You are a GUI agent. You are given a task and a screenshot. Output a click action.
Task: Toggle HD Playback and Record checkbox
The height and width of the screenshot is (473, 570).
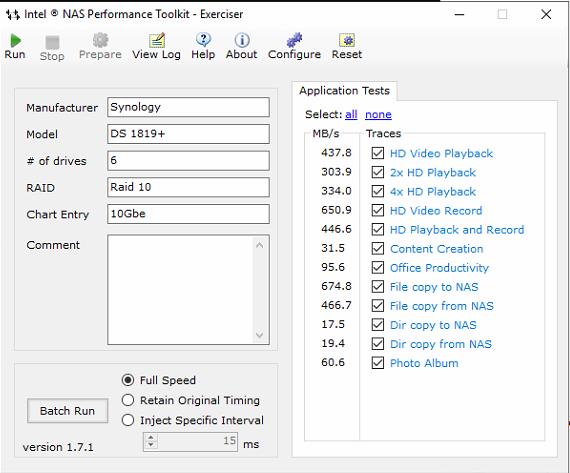(x=378, y=229)
